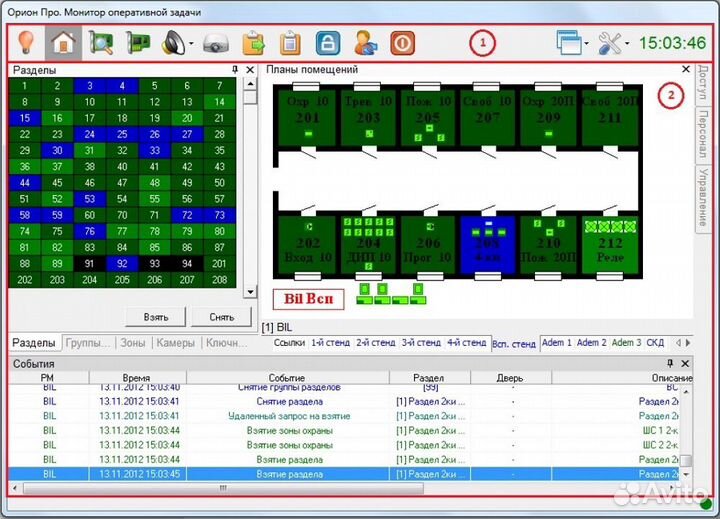Switch to the Камеры tab
Viewport: 720px width, 519px height.
click(174, 343)
